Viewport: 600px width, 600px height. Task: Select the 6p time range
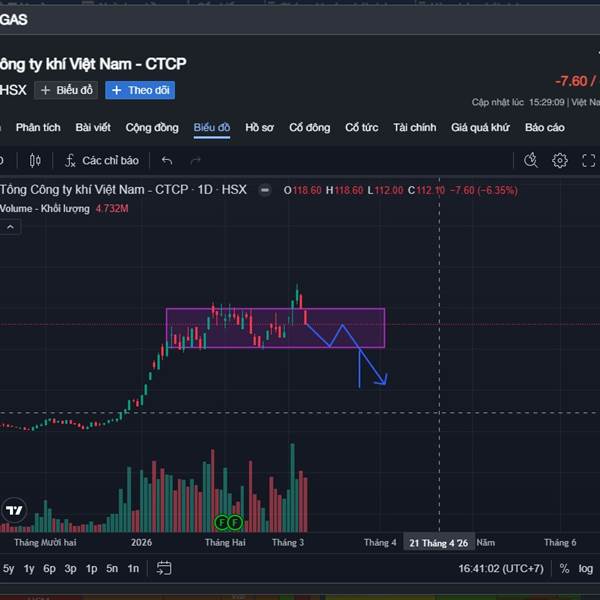click(49, 569)
